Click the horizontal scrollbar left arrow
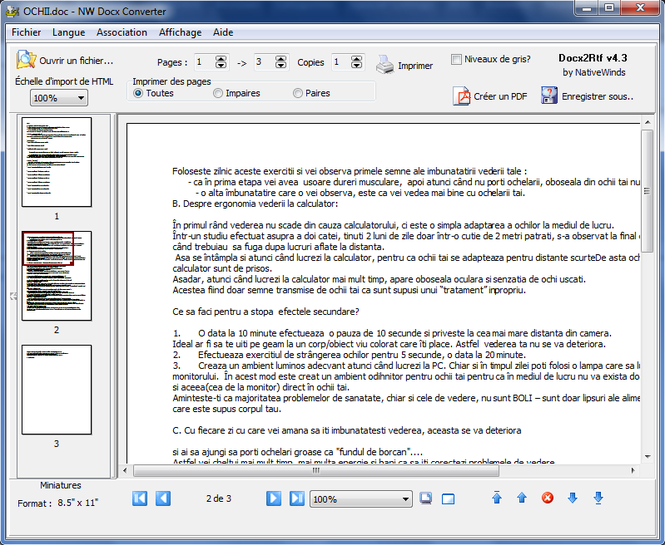The width and height of the screenshot is (665, 545). point(125,470)
